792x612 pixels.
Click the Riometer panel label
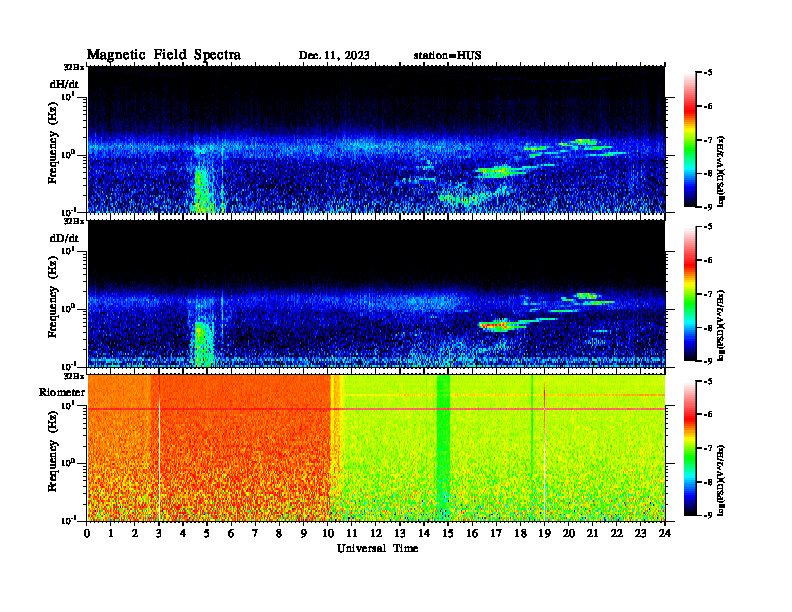(x=62, y=392)
